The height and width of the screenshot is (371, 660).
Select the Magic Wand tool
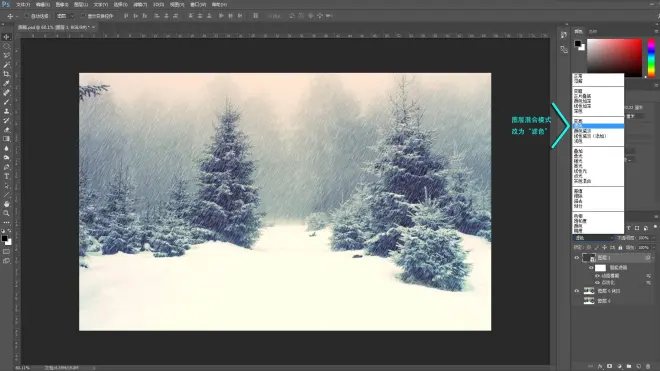click(x=6, y=64)
